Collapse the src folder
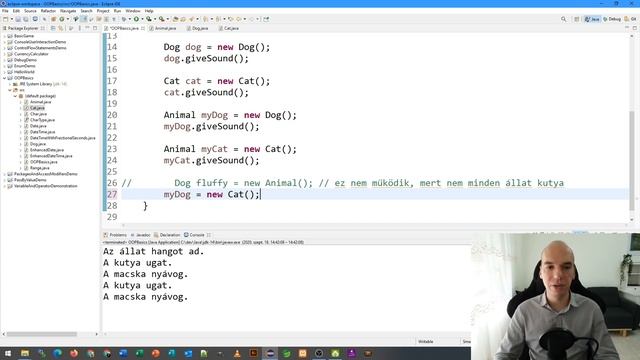The width and height of the screenshot is (640, 360). (10, 90)
